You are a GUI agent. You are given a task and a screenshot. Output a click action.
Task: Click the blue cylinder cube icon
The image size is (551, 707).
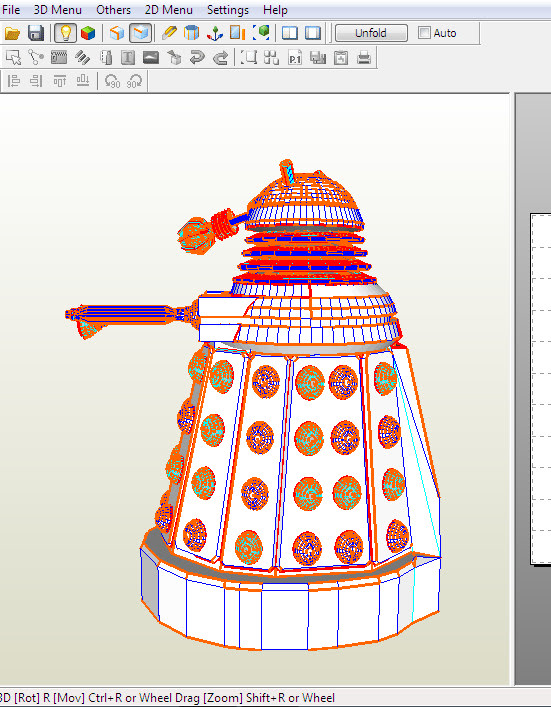point(192,33)
